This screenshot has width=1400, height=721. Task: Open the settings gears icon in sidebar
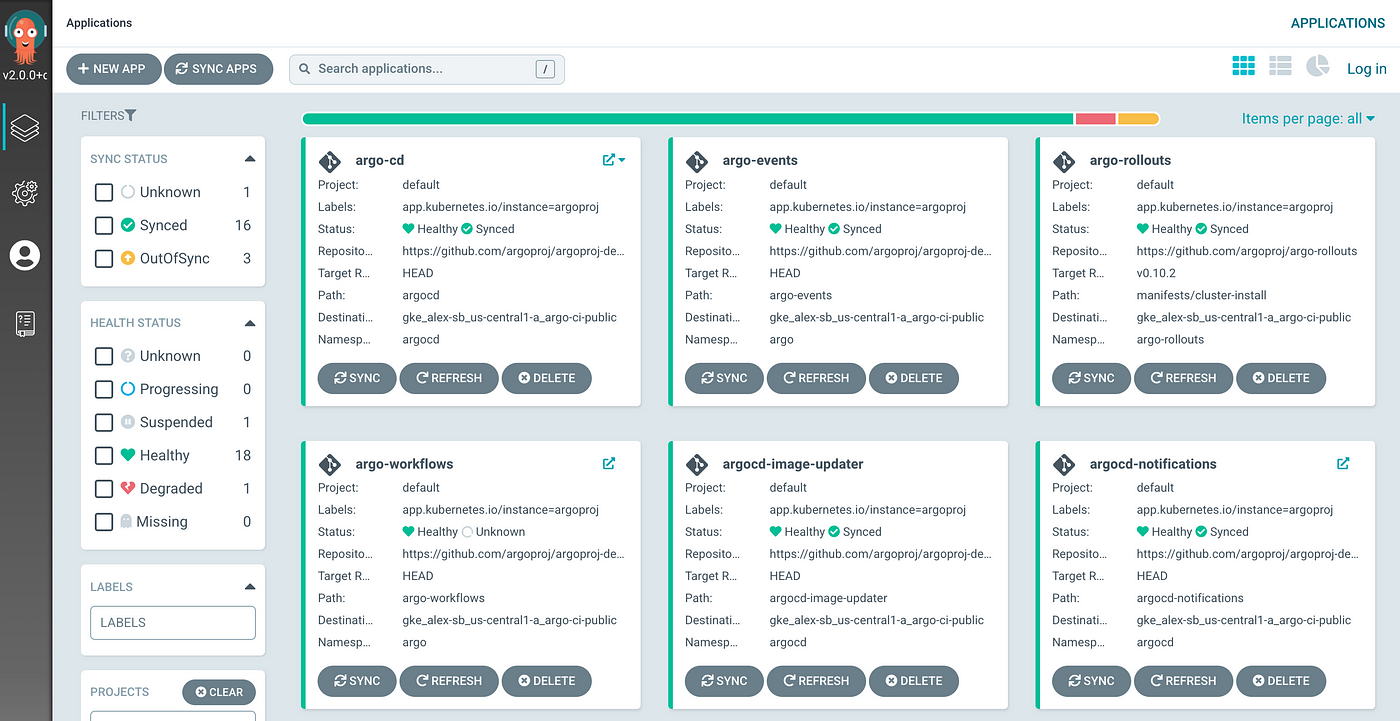pos(25,192)
